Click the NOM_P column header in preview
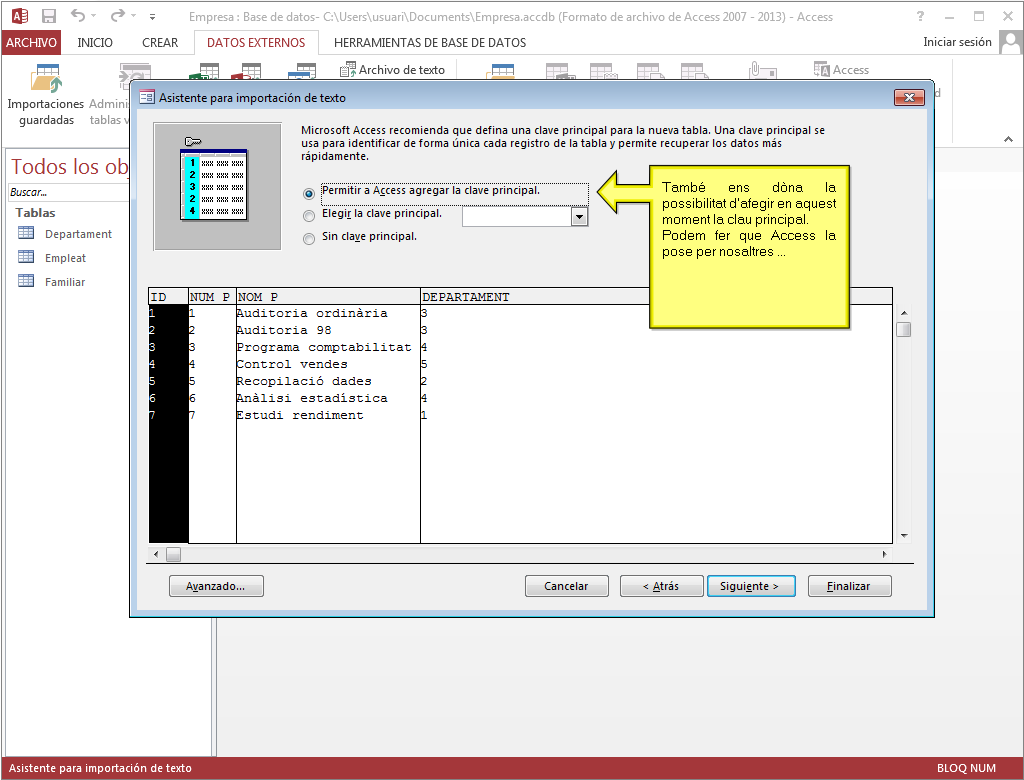 coord(328,297)
